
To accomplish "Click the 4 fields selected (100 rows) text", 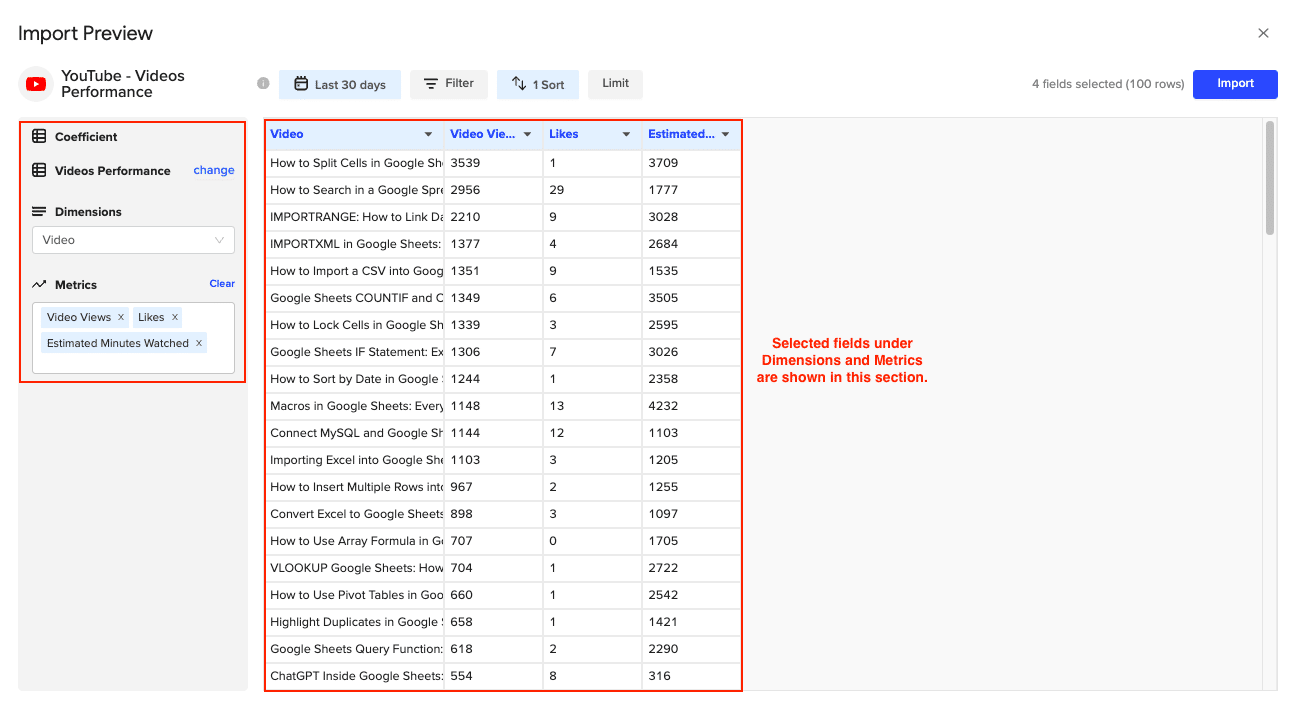I will coord(1108,84).
